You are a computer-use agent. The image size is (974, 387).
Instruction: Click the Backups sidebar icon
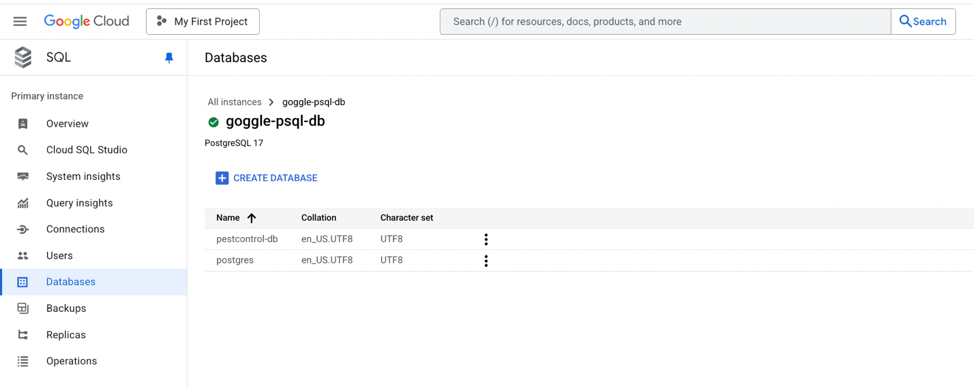[x=23, y=308]
